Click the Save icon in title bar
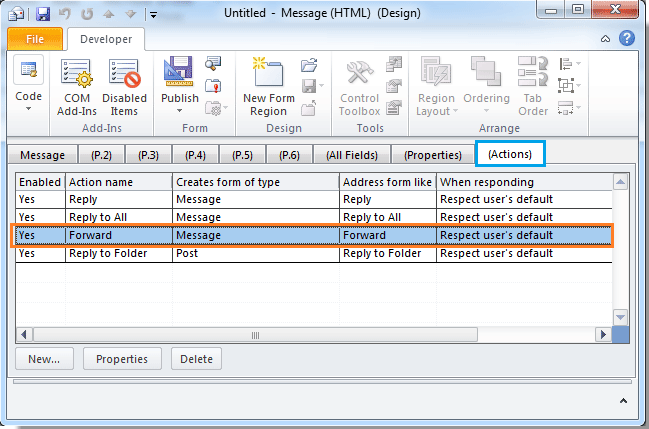The width and height of the screenshot is (649, 429). click(42, 14)
